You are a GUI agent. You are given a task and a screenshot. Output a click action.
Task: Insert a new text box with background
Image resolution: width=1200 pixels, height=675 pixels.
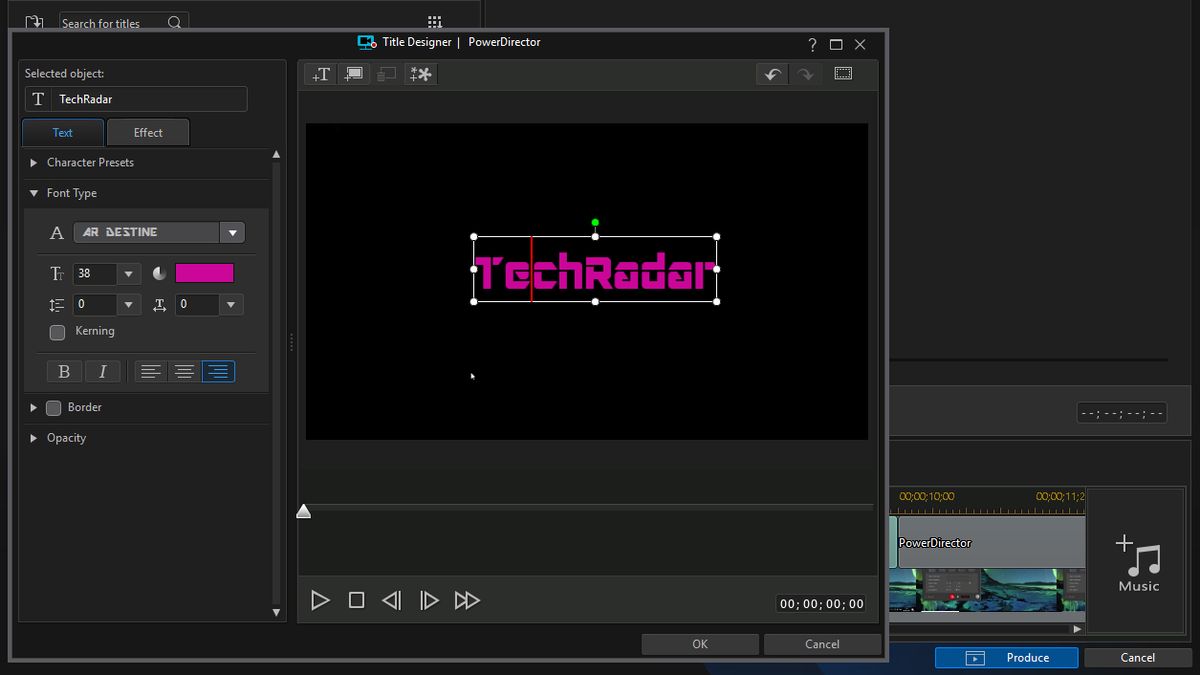click(x=353, y=73)
